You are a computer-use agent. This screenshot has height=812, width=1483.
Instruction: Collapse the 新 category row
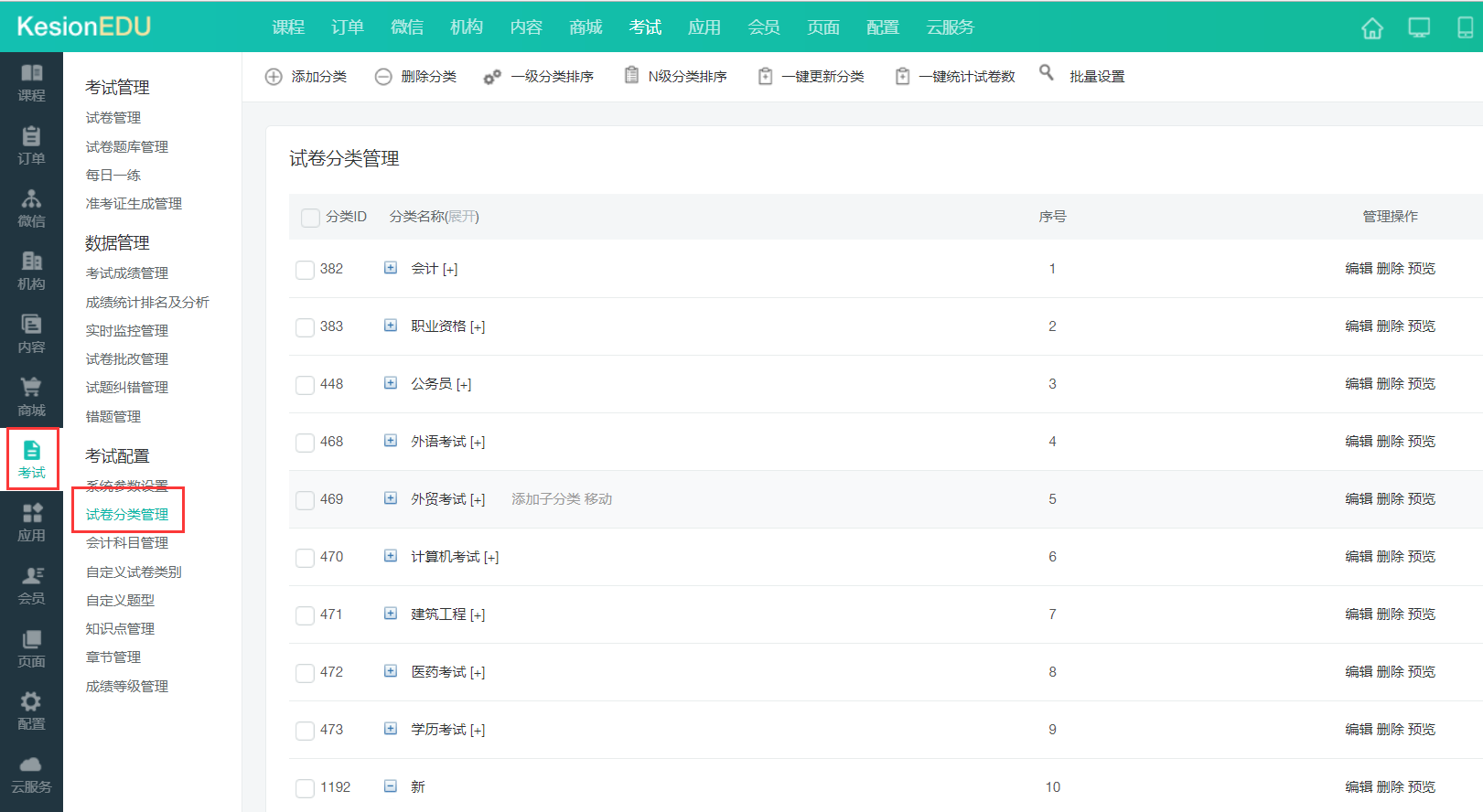(x=391, y=786)
